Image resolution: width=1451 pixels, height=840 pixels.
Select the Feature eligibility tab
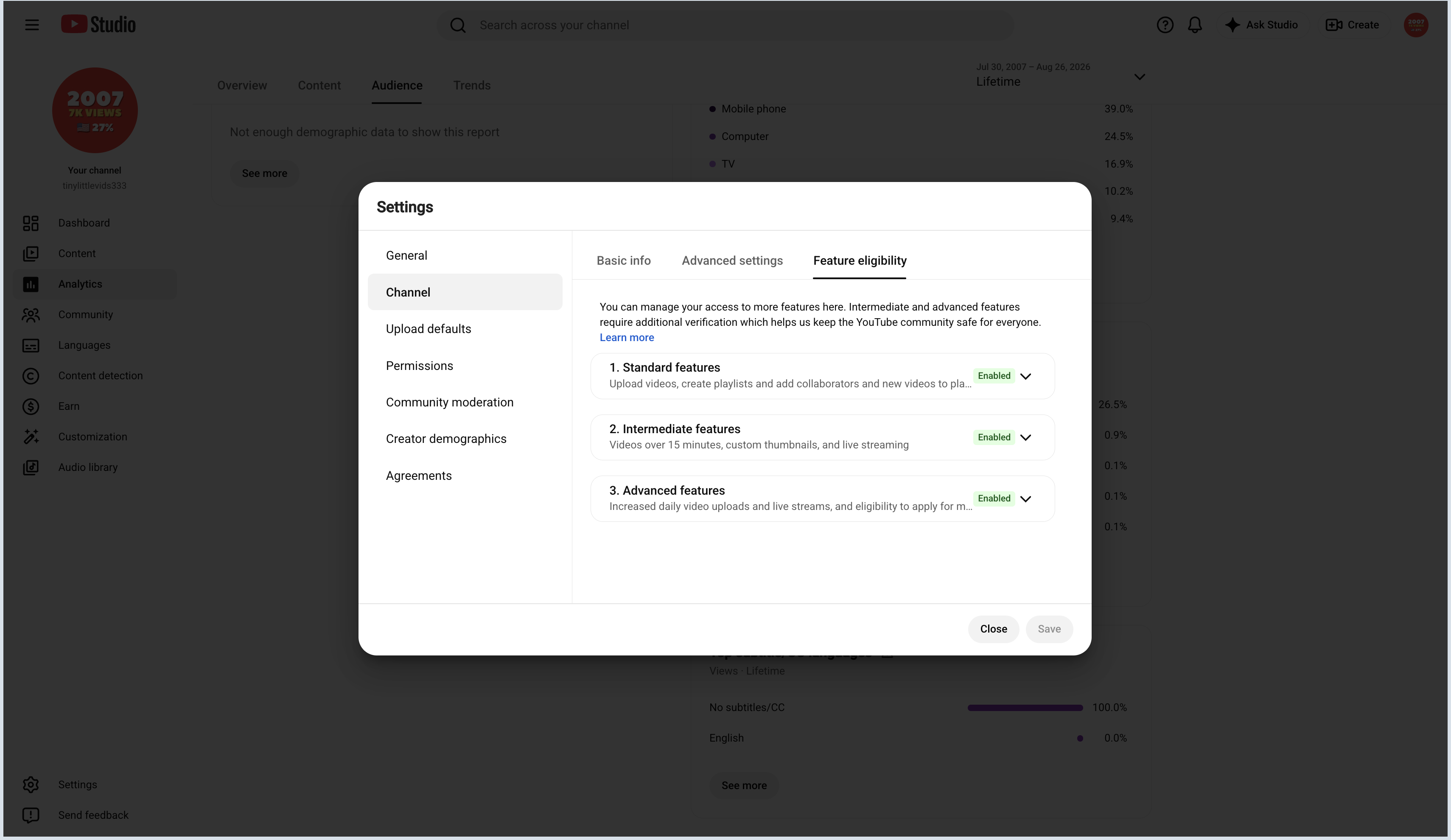(860, 261)
